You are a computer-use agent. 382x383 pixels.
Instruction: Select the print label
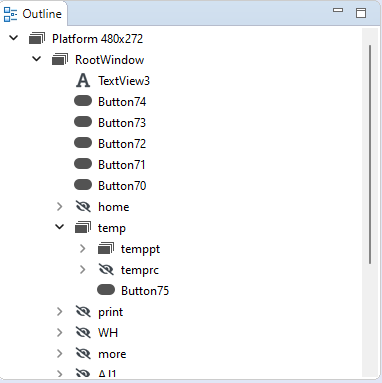(x=111, y=312)
